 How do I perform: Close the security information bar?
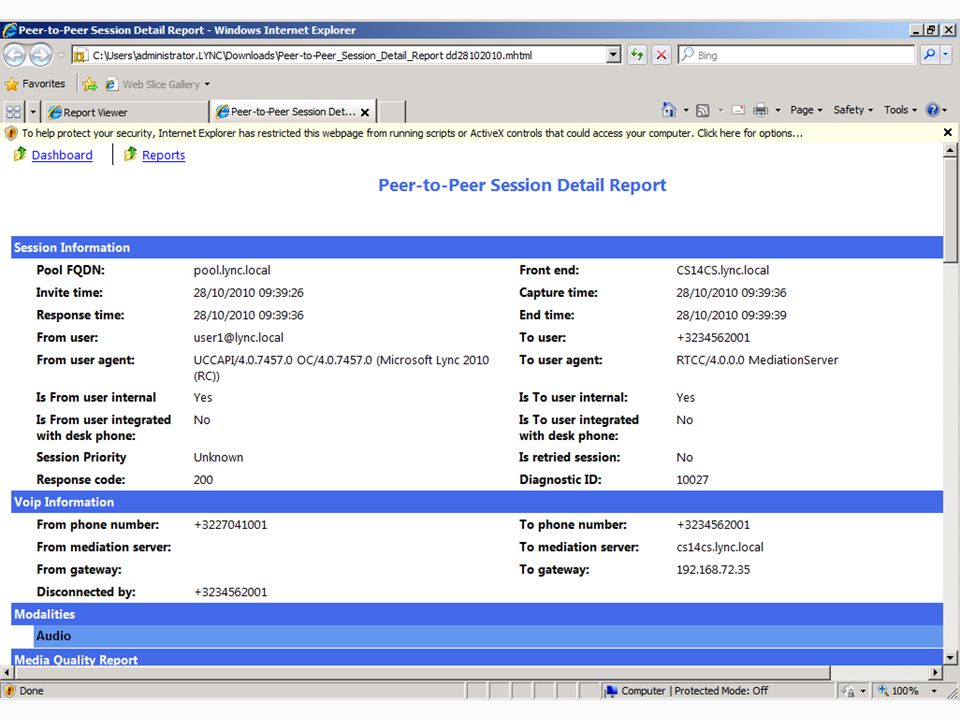pyautogui.click(x=948, y=132)
